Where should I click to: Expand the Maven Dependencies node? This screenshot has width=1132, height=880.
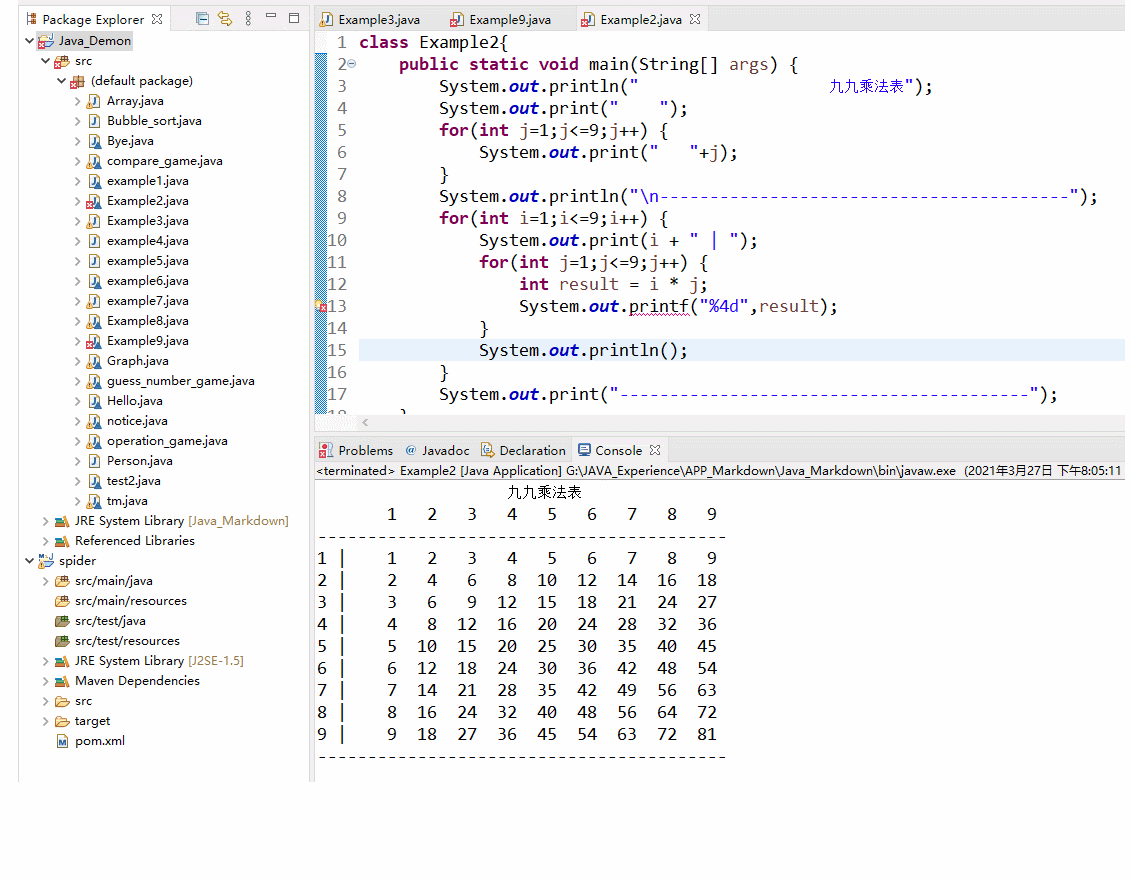tap(44, 680)
